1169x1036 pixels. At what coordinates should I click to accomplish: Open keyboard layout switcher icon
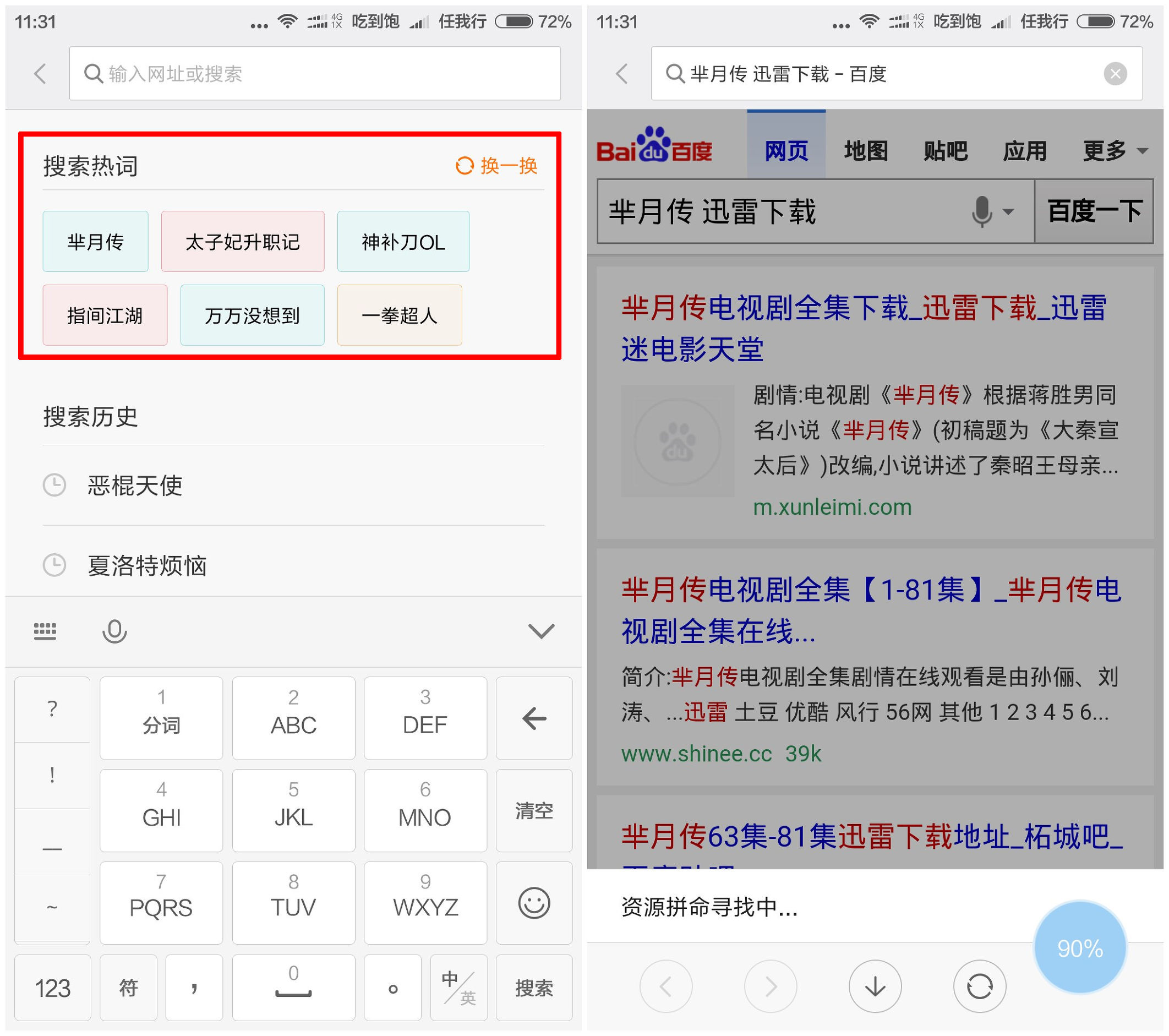(45, 631)
